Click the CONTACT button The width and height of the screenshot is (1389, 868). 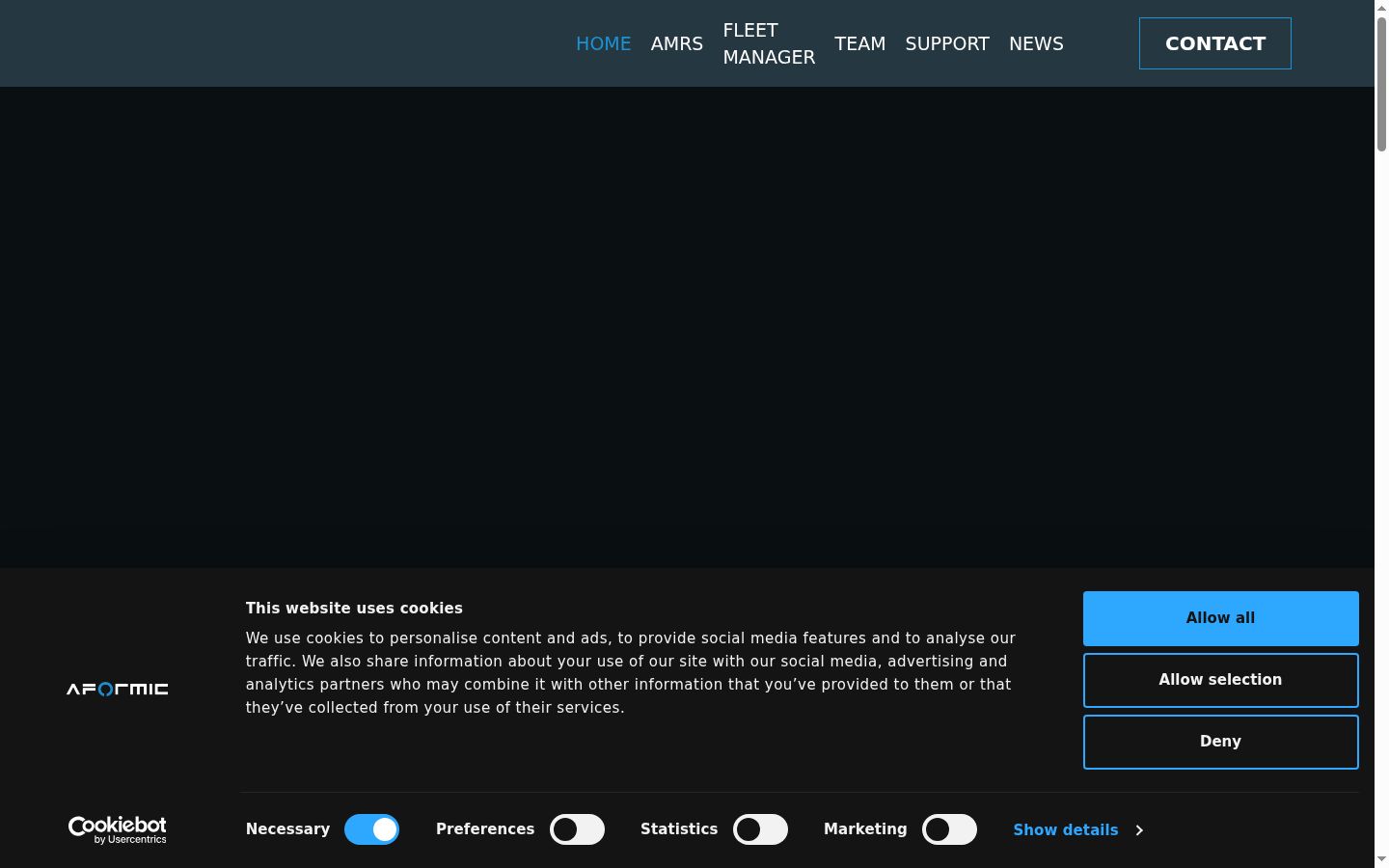(x=1215, y=43)
